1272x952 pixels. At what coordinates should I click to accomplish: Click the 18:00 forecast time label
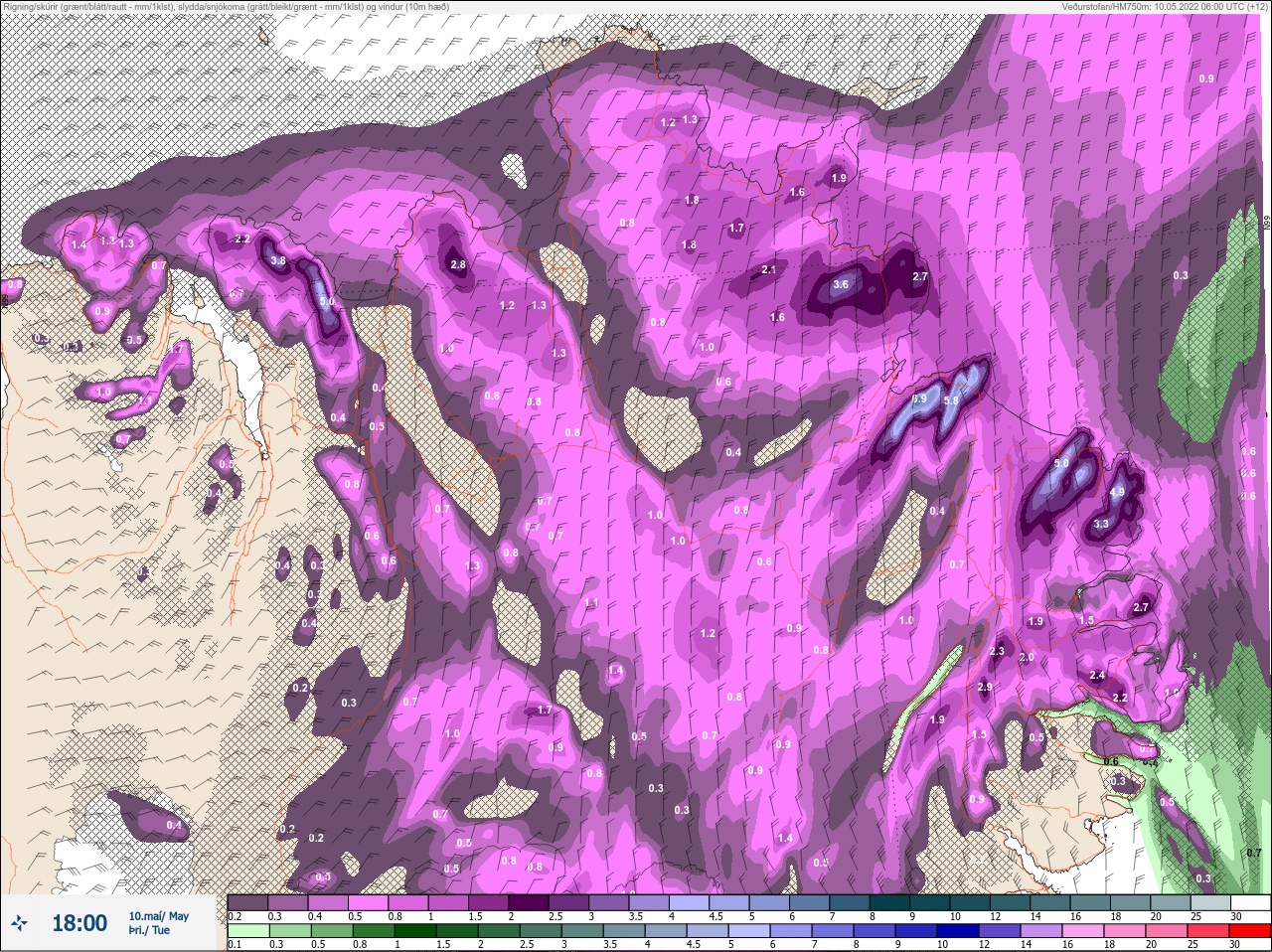pos(79,923)
